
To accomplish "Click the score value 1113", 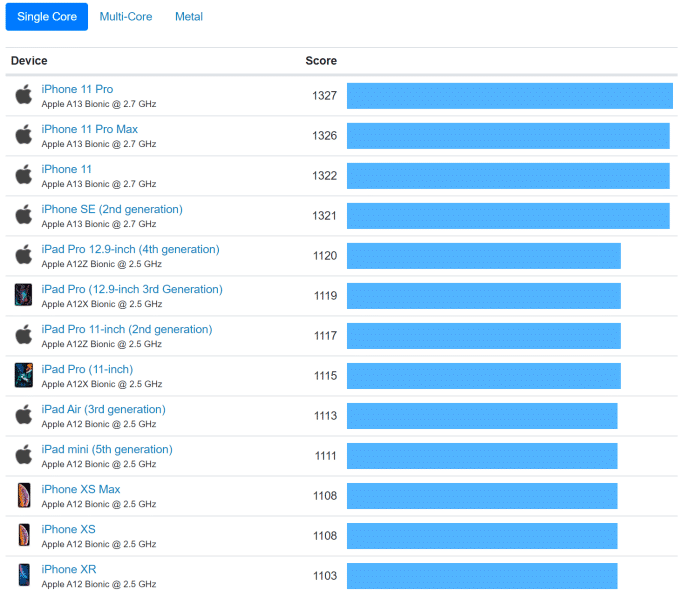I will (x=325, y=416).
